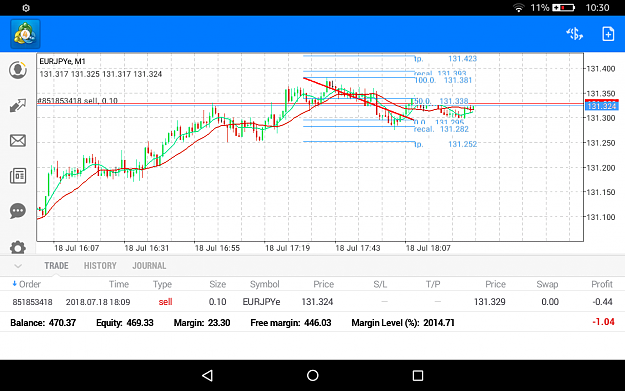
Task: Switch to the JOURNAL tab
Action: 149,266
